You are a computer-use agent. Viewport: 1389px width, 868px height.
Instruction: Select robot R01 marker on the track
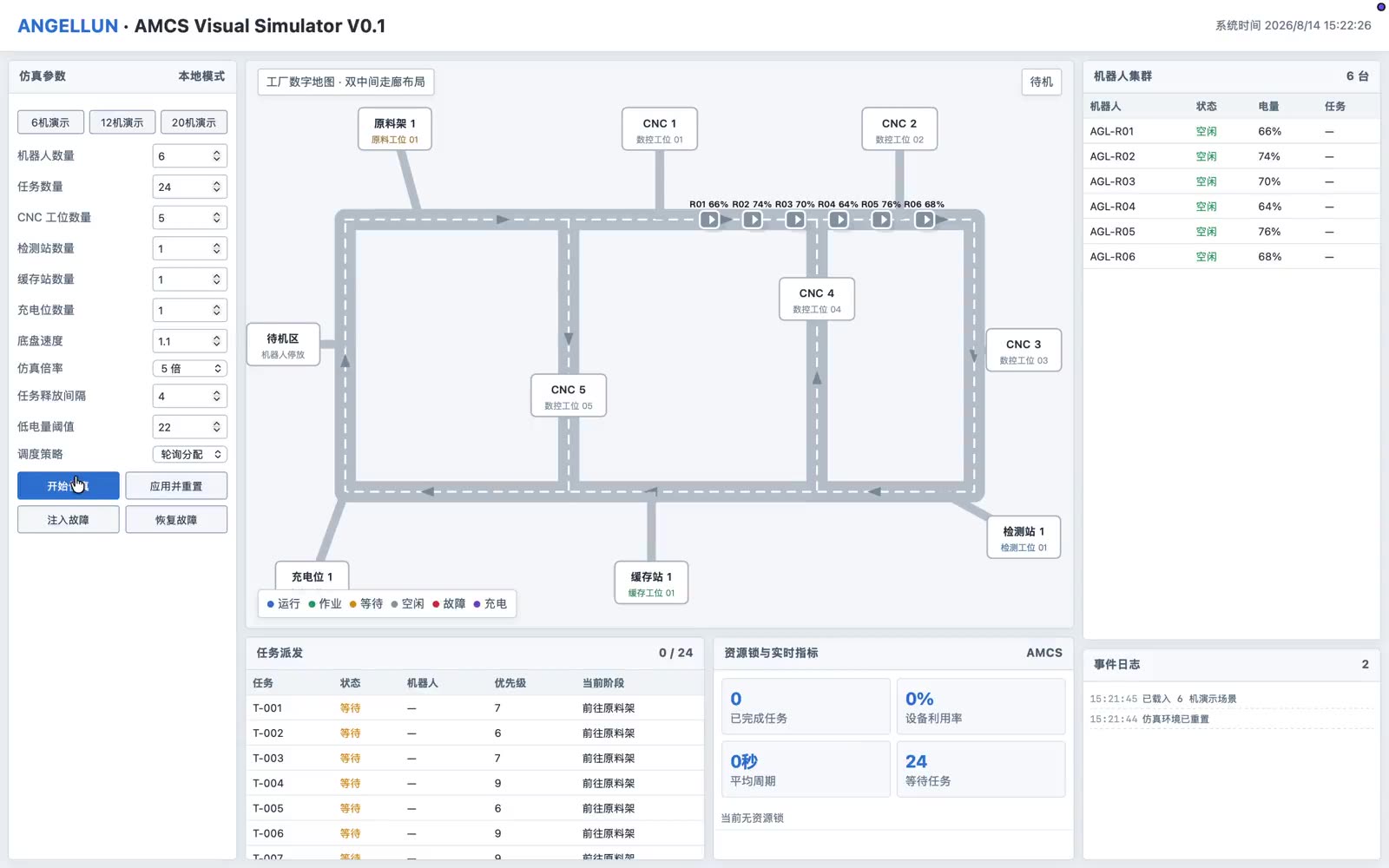click(x=710, y=220)
